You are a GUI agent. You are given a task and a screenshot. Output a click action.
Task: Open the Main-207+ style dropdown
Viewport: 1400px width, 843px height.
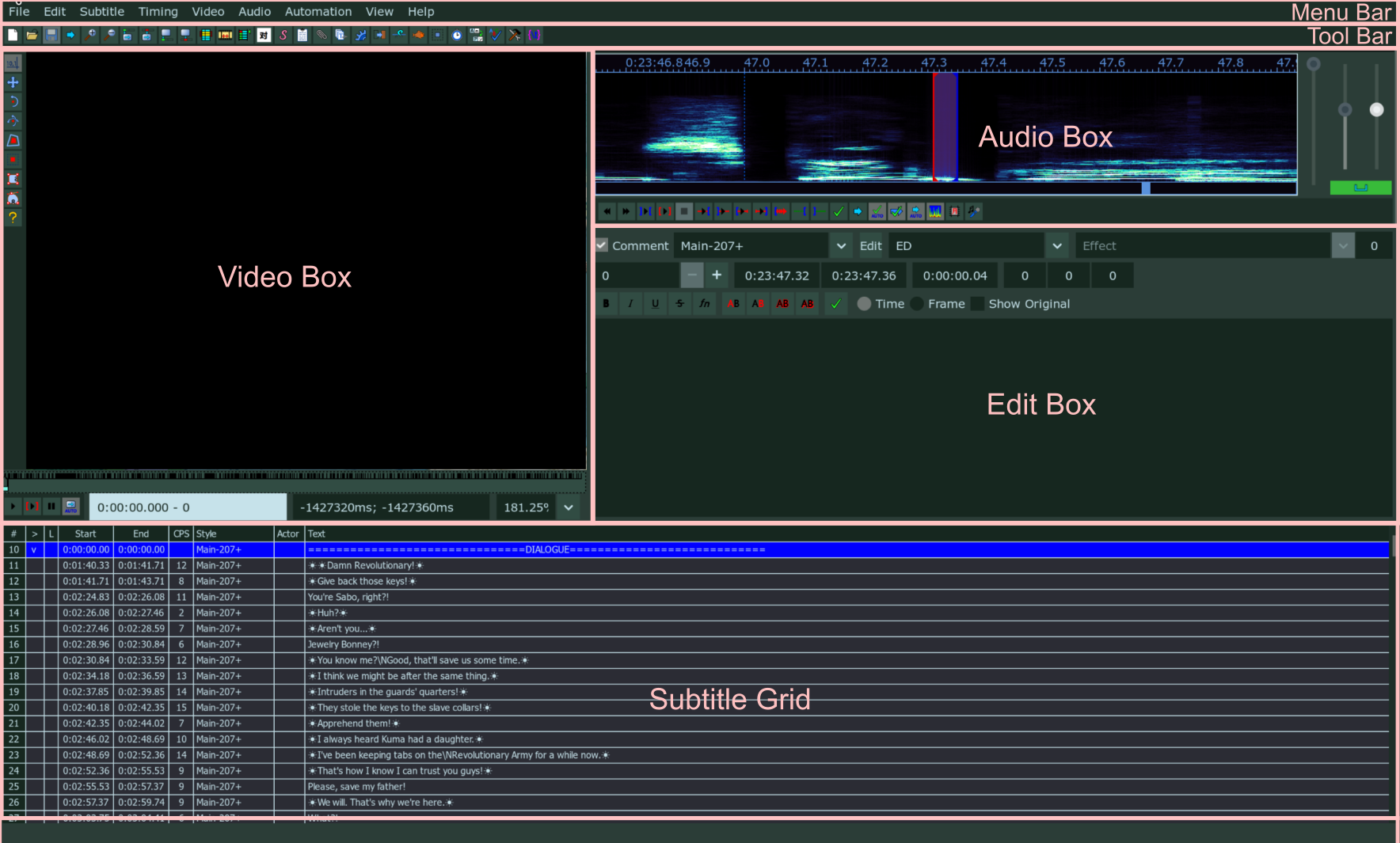841,246
